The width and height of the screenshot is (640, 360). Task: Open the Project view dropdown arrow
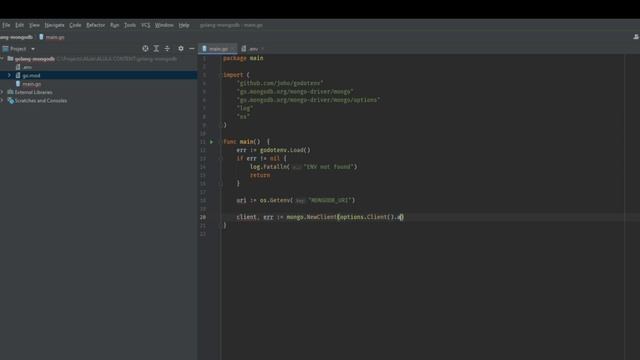[33, 49]
